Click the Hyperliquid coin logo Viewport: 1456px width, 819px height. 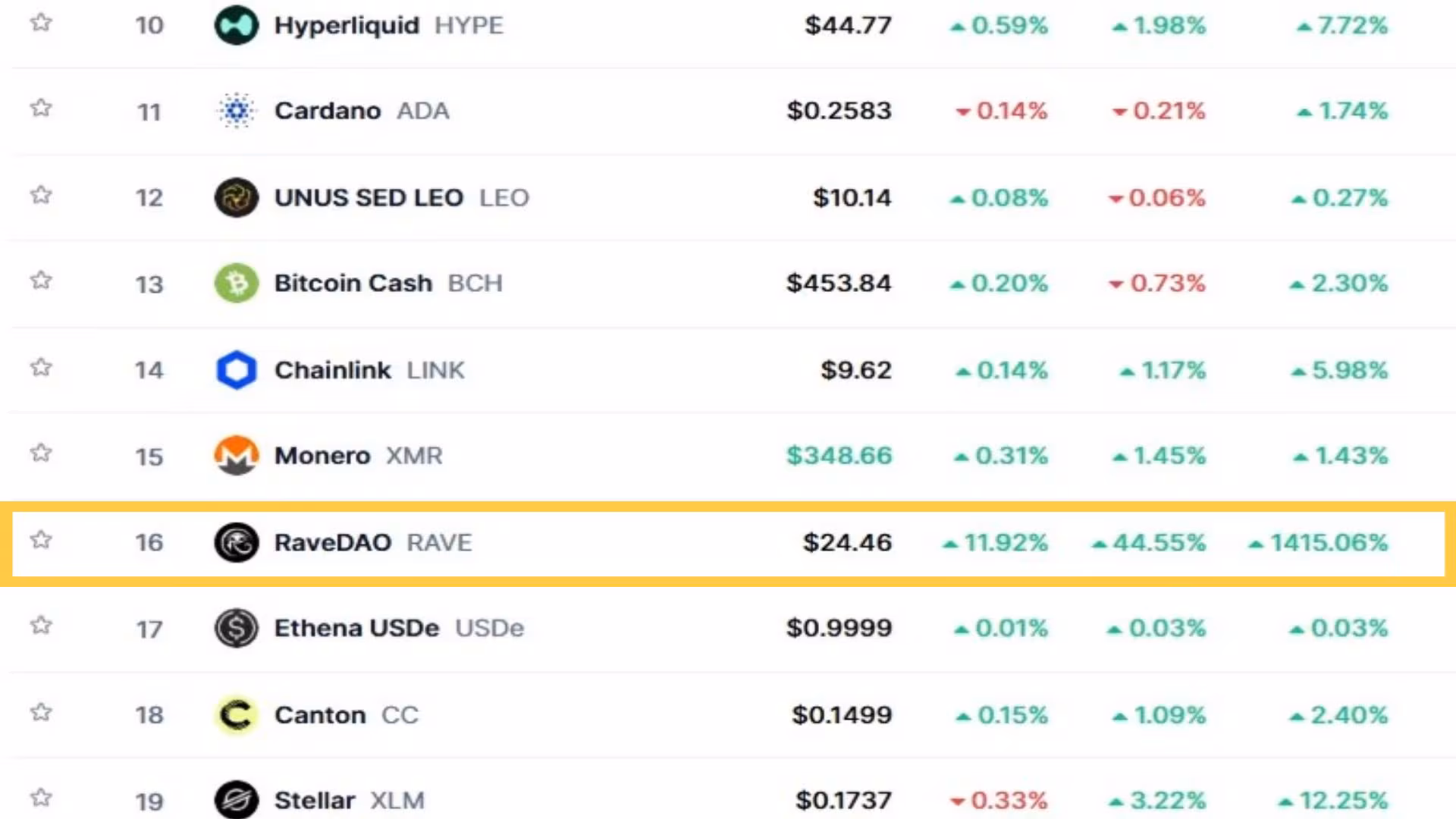click(237, 25)
